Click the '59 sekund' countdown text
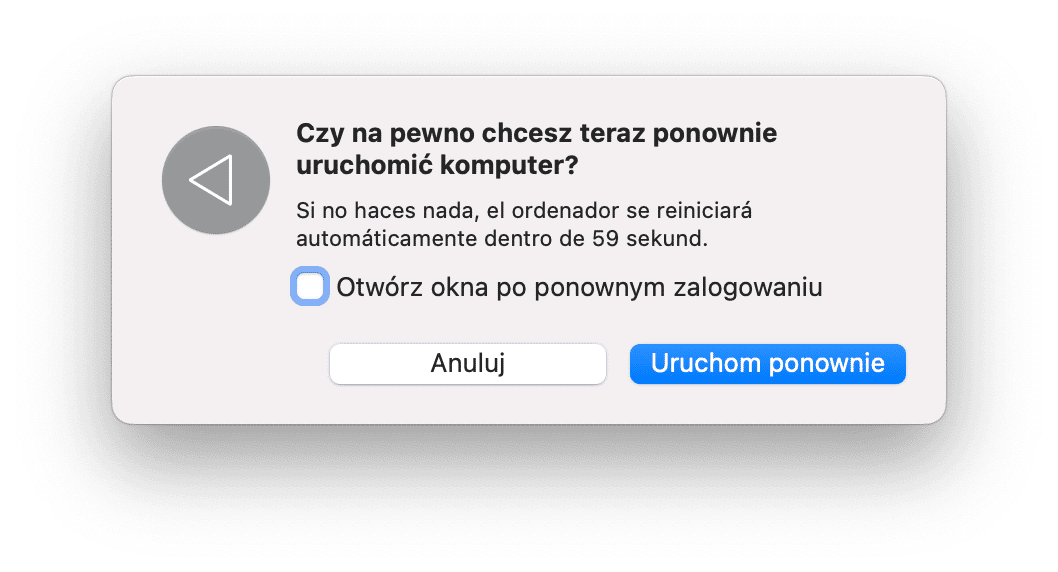 click(649, 239)
